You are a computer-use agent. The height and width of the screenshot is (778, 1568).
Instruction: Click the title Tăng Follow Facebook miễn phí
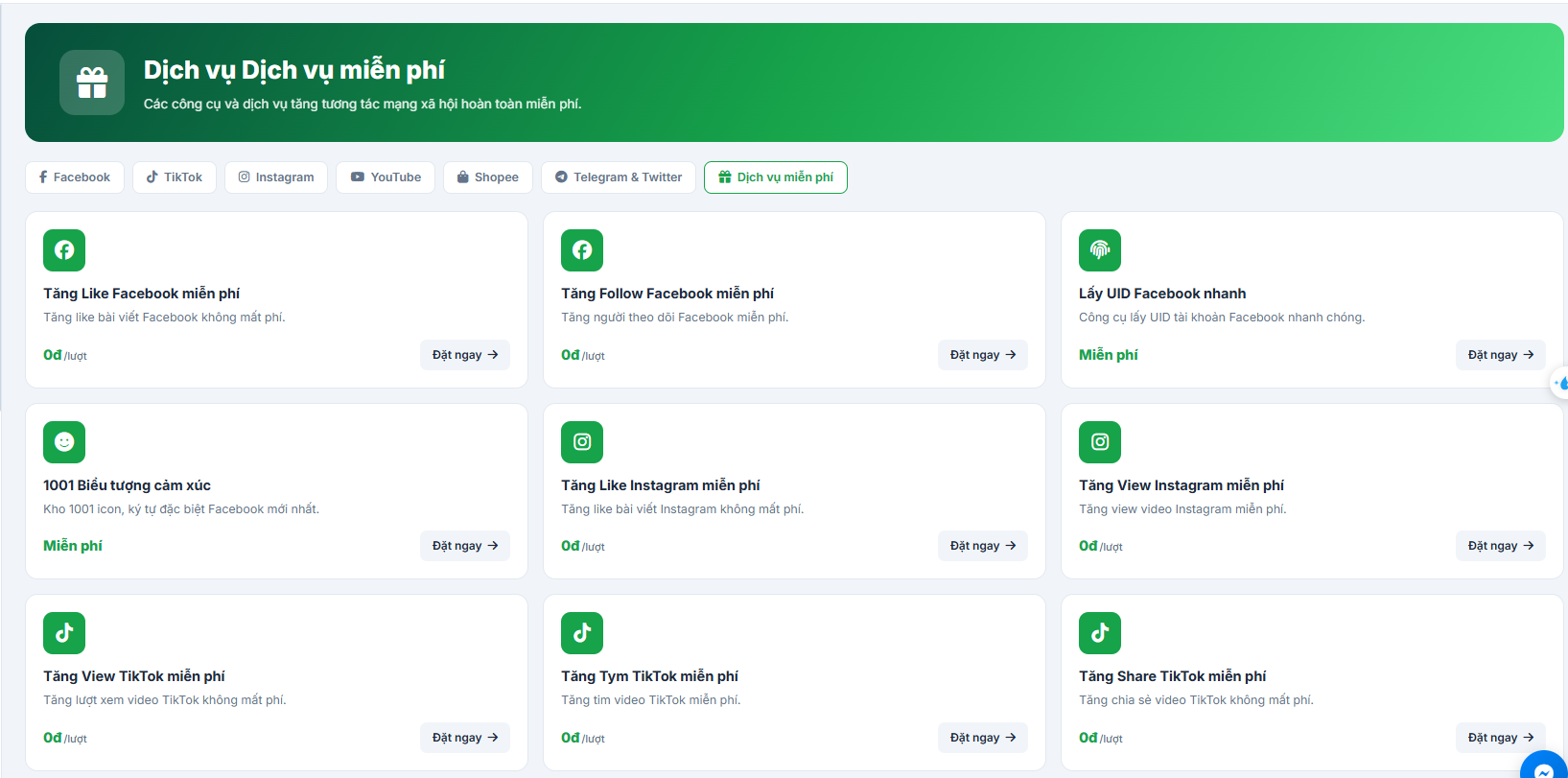click(667, 294)
